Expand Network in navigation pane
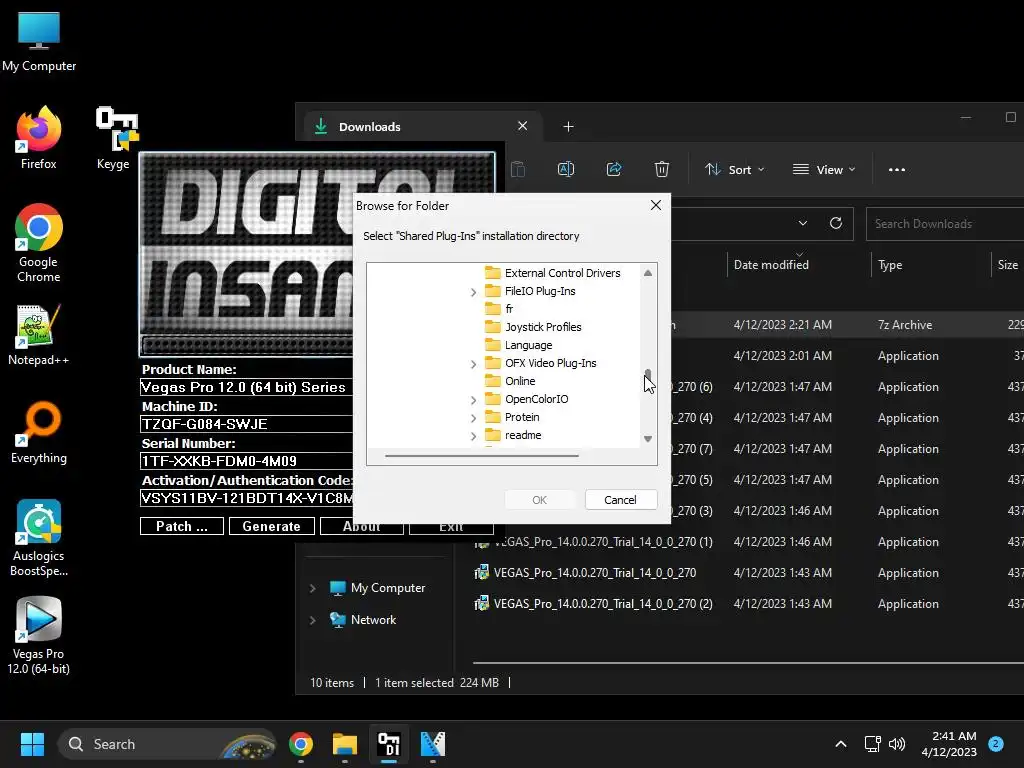 tap(313, 620)
